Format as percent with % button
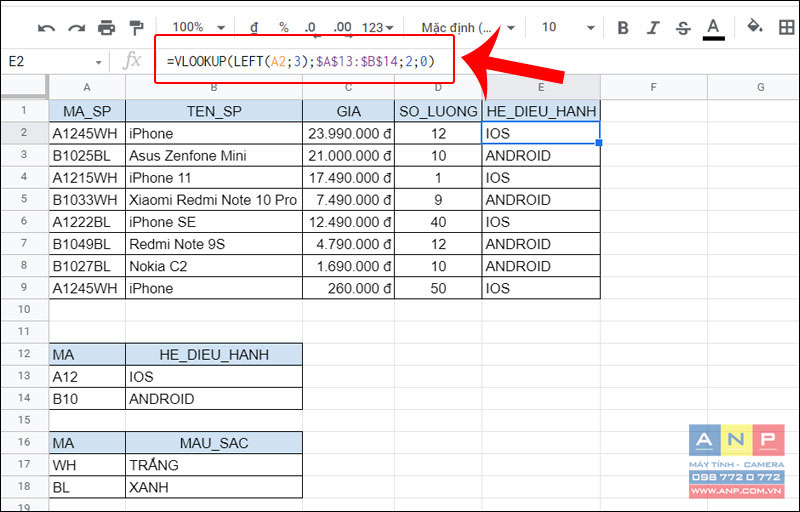 coord(284,28)
